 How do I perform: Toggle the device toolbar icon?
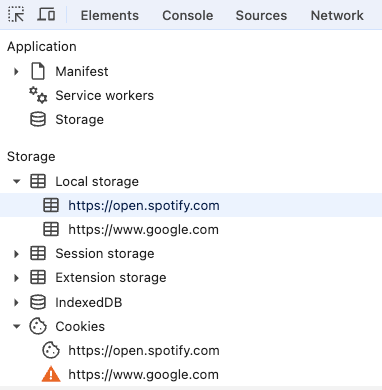coord(46,15)
